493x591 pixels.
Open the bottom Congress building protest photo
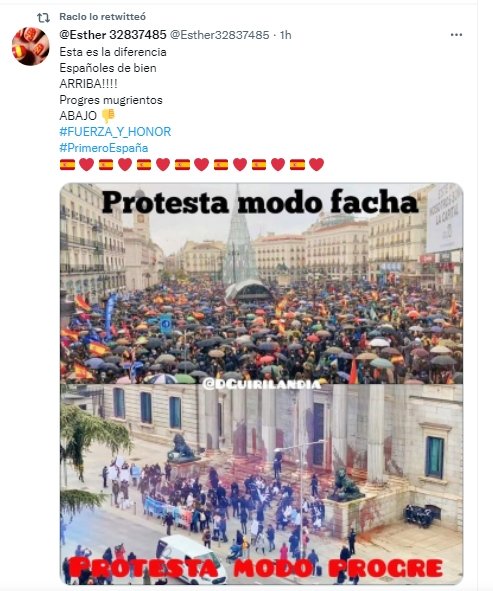click(262, 484)
